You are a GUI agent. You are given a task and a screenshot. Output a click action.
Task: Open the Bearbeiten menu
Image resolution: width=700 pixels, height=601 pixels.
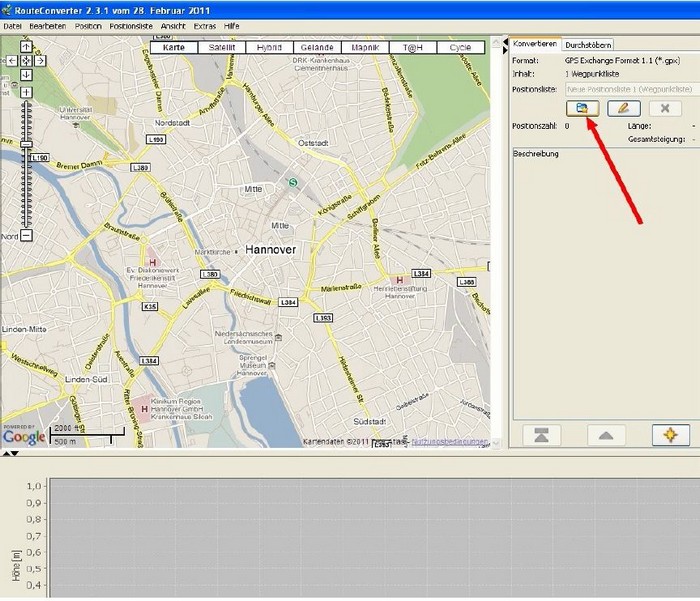48,26
